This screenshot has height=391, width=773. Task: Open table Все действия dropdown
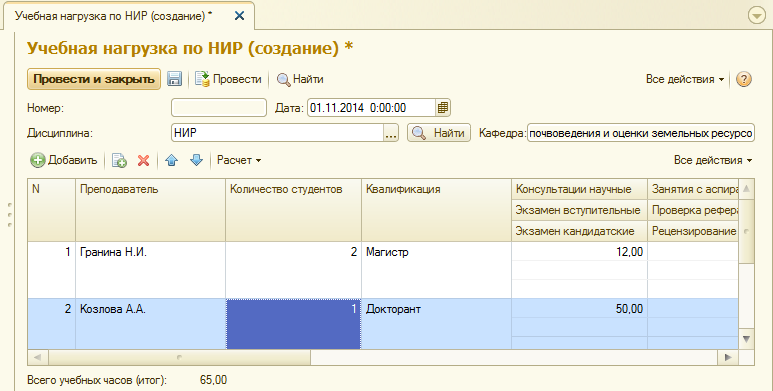pos(713,160)
